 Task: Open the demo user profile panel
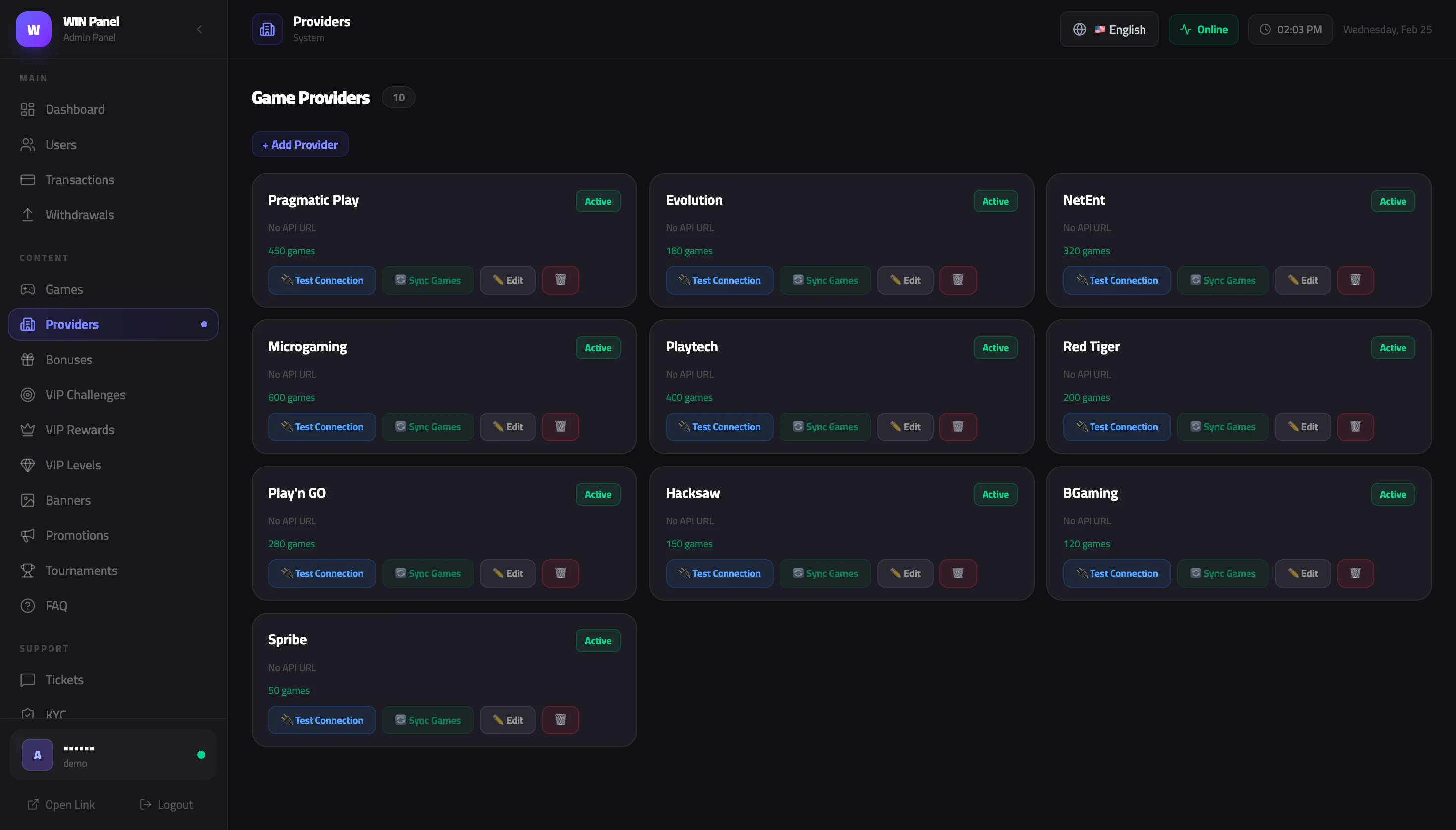(x=113, y=754)
